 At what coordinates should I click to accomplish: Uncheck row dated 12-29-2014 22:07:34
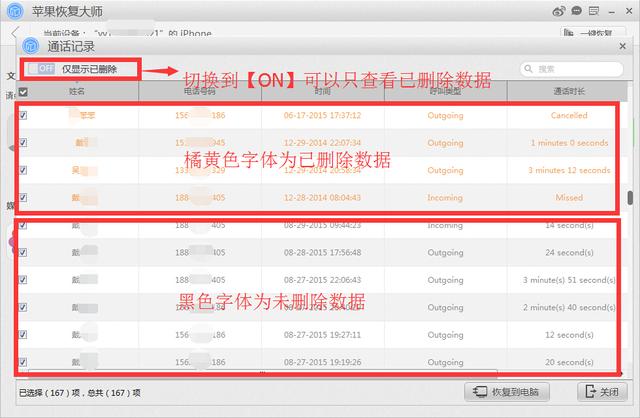click(x=23, y=142)
